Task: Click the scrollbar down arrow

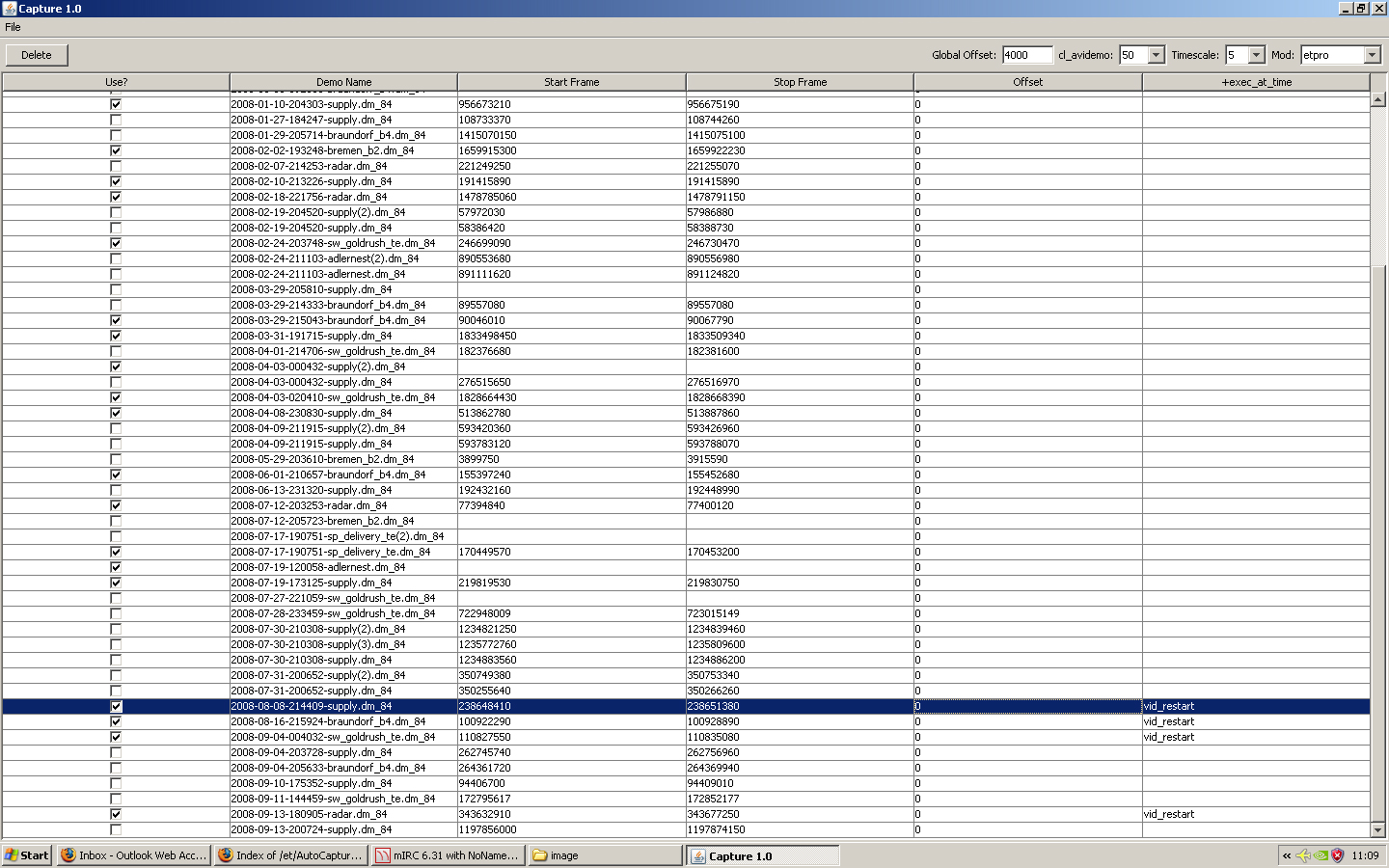Action: (x=1377, y=829)
